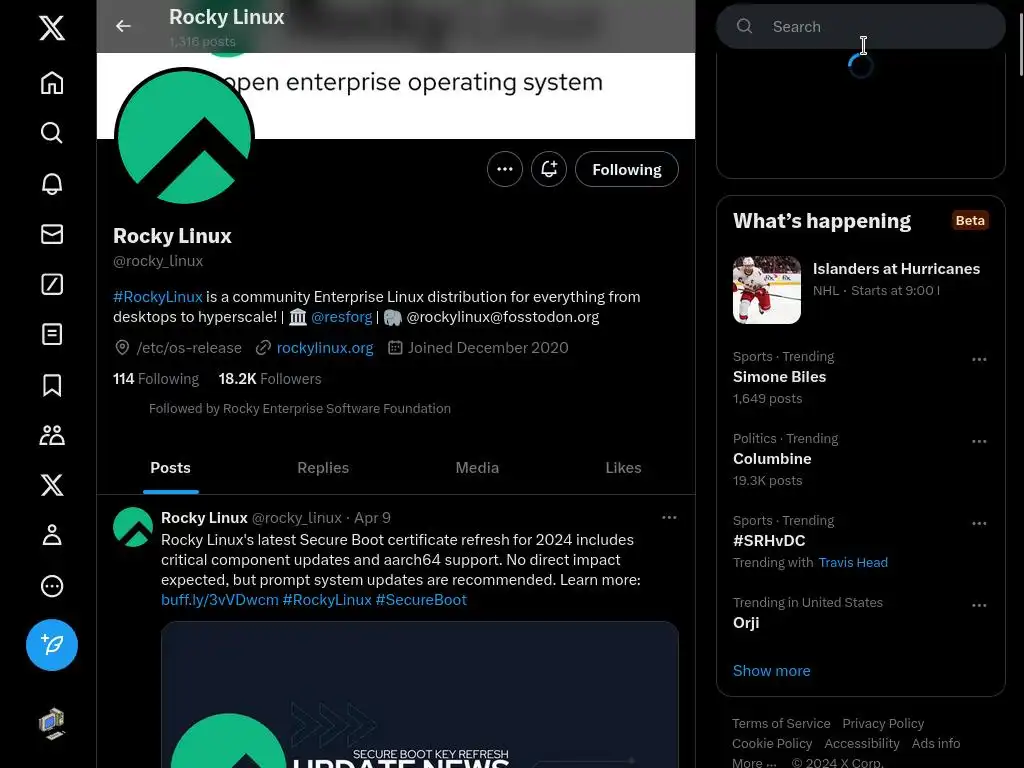Open the profile's three-dot more options button
Viewport: 1024px width, 768px height.
tap(505, 169)
